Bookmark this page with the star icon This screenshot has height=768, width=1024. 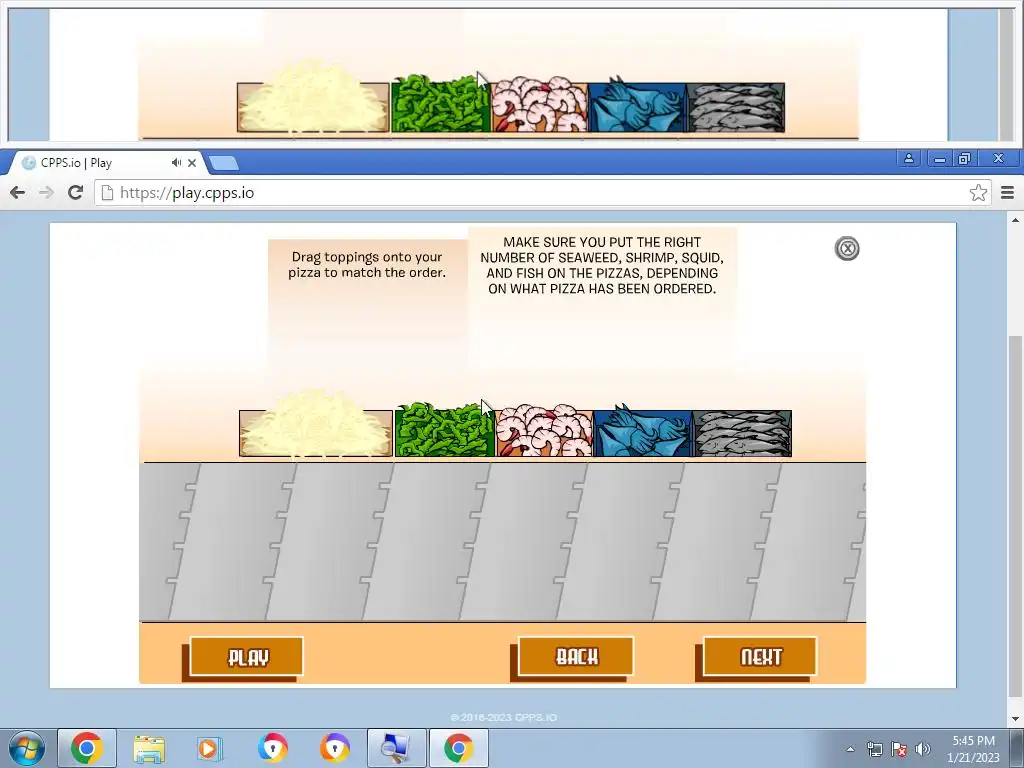[x=978, y=193]
